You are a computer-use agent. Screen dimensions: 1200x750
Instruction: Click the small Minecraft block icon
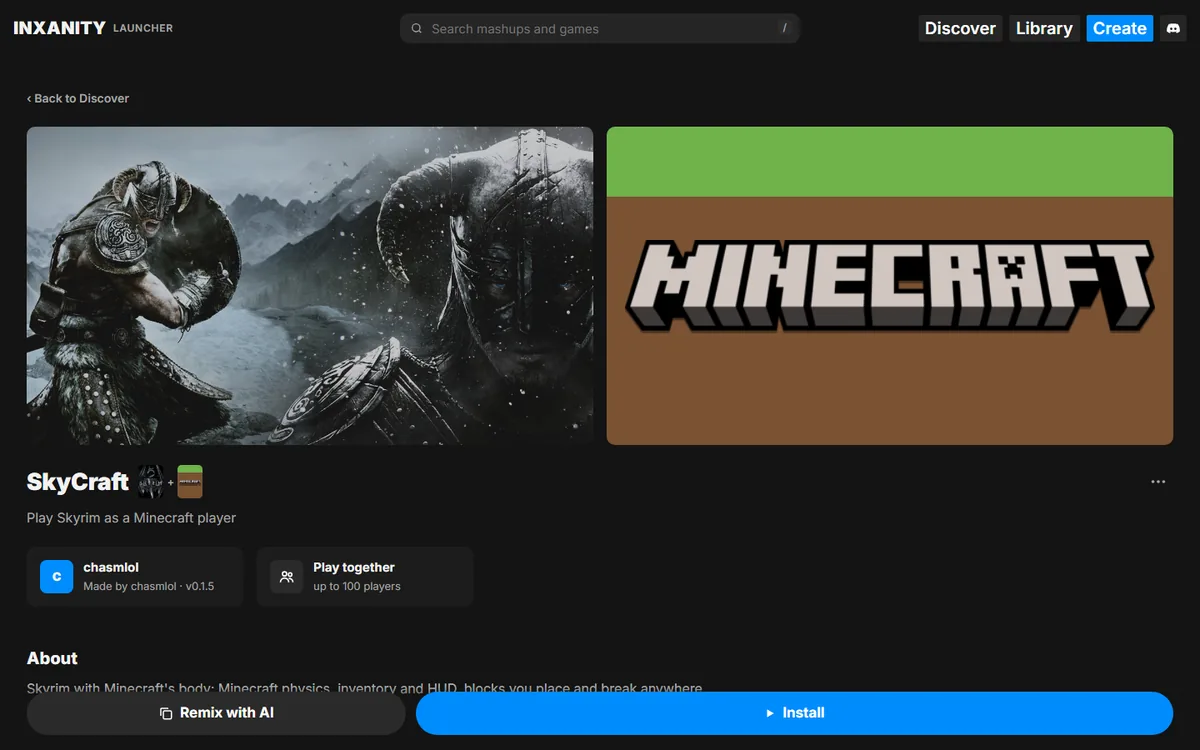coord(190,482)
